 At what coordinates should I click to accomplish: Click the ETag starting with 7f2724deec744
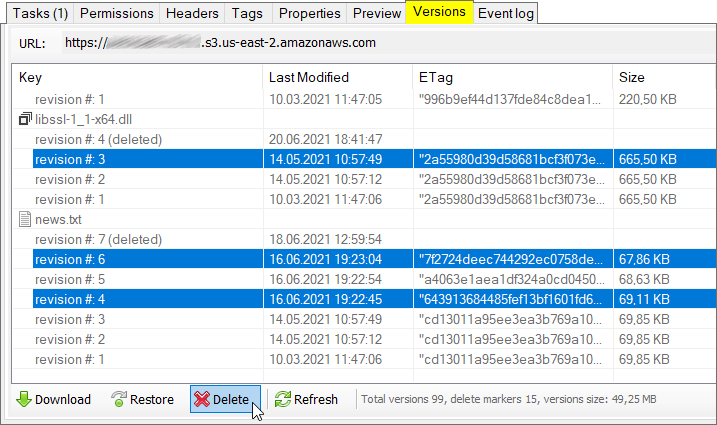(511, 259)
